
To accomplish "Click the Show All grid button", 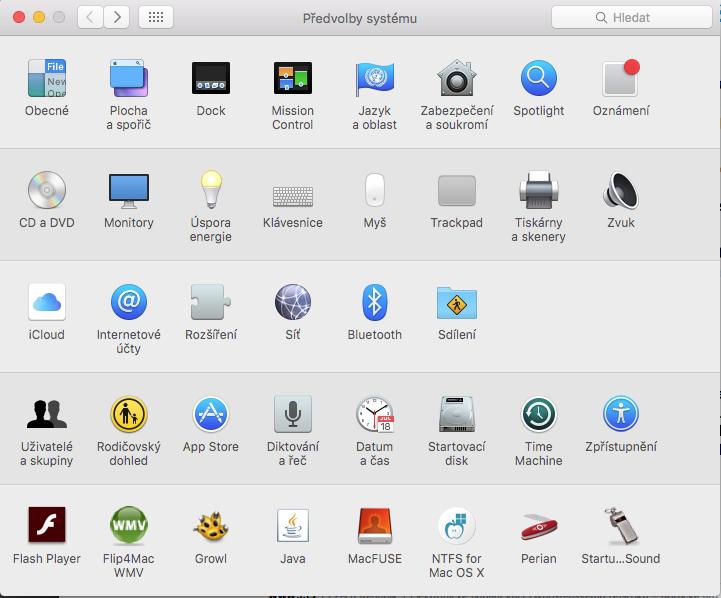I will (x=156, y=17).
